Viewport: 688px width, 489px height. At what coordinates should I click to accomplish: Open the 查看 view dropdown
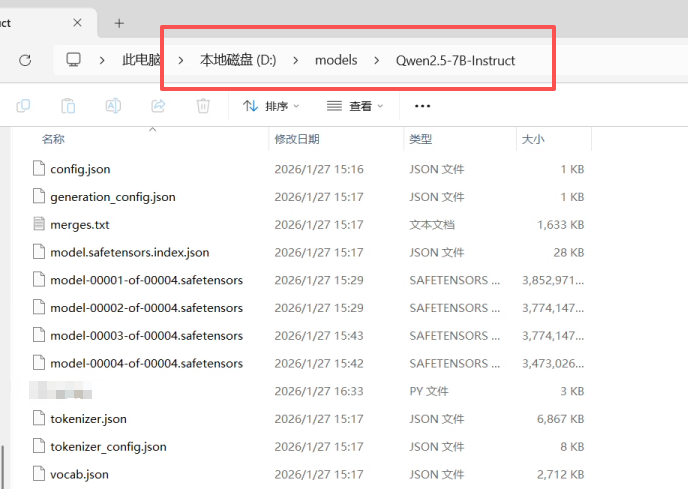tap(355, 106)
